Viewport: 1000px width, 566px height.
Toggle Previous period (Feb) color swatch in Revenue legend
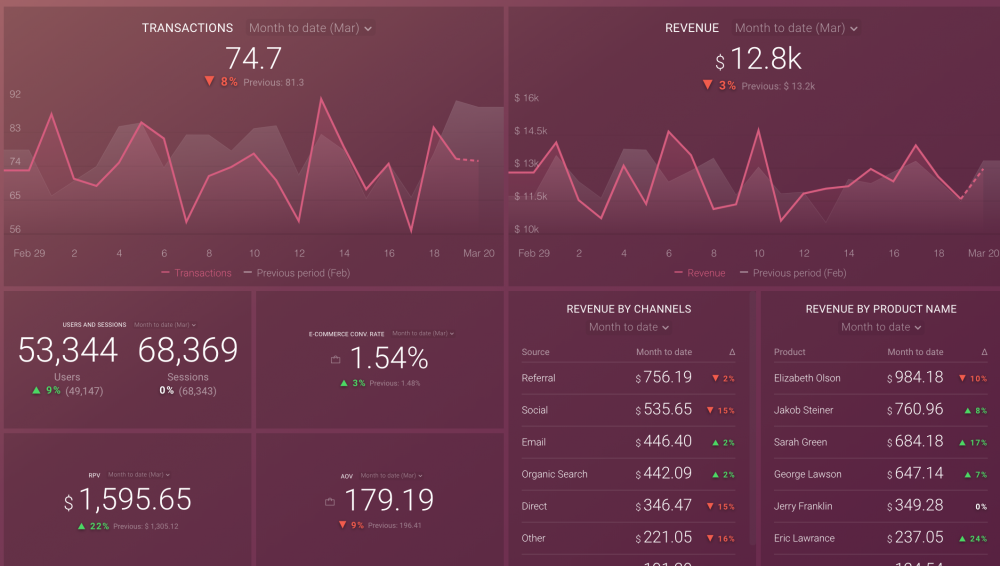pyautogui.click(x=744, y=273)
